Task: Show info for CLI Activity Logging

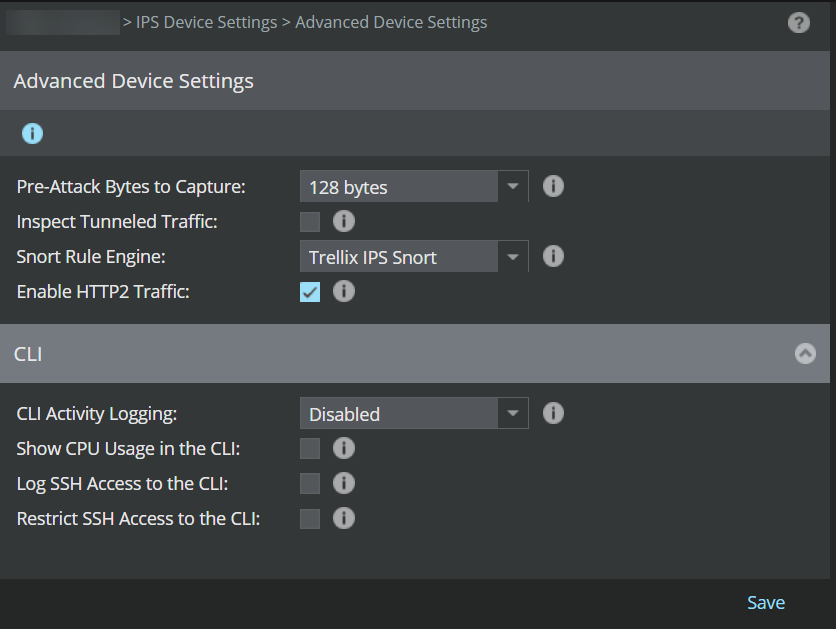Action: coord(553,413)
